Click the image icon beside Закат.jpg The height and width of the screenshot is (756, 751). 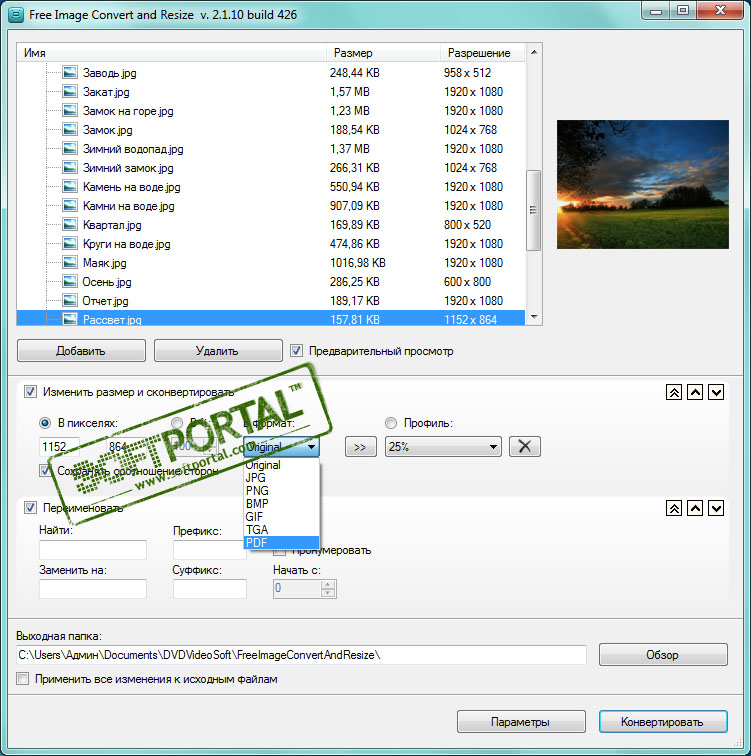70,92
